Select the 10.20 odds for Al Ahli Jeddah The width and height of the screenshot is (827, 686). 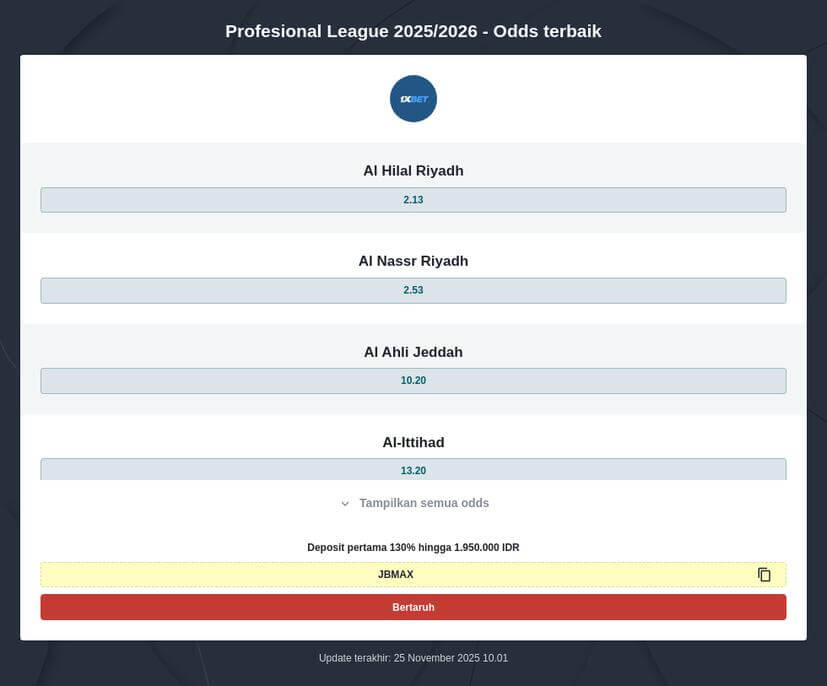click(x=413, y=380)
